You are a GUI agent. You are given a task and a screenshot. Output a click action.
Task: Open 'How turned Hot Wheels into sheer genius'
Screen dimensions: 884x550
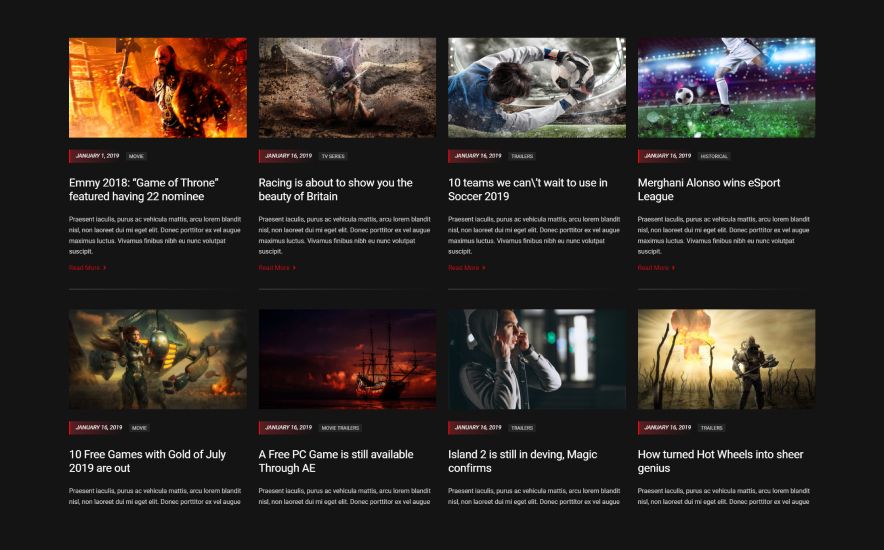721,461
